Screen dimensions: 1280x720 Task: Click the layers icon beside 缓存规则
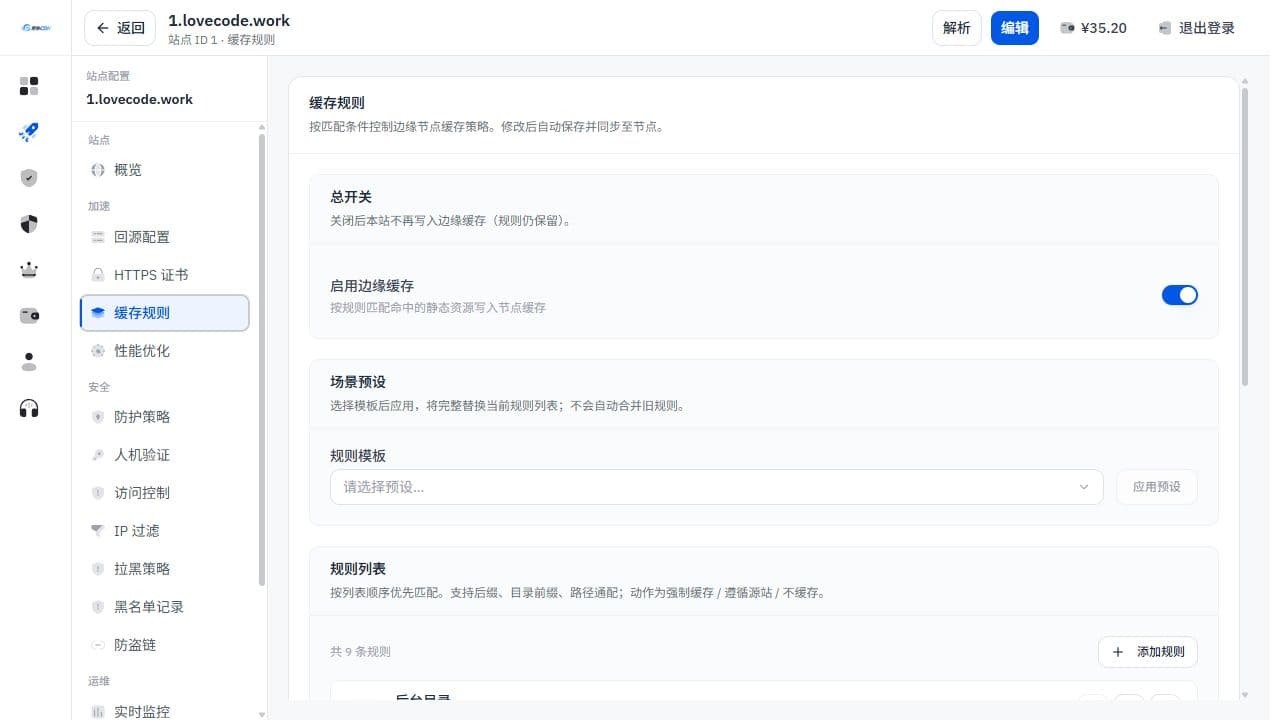point(98,313)
